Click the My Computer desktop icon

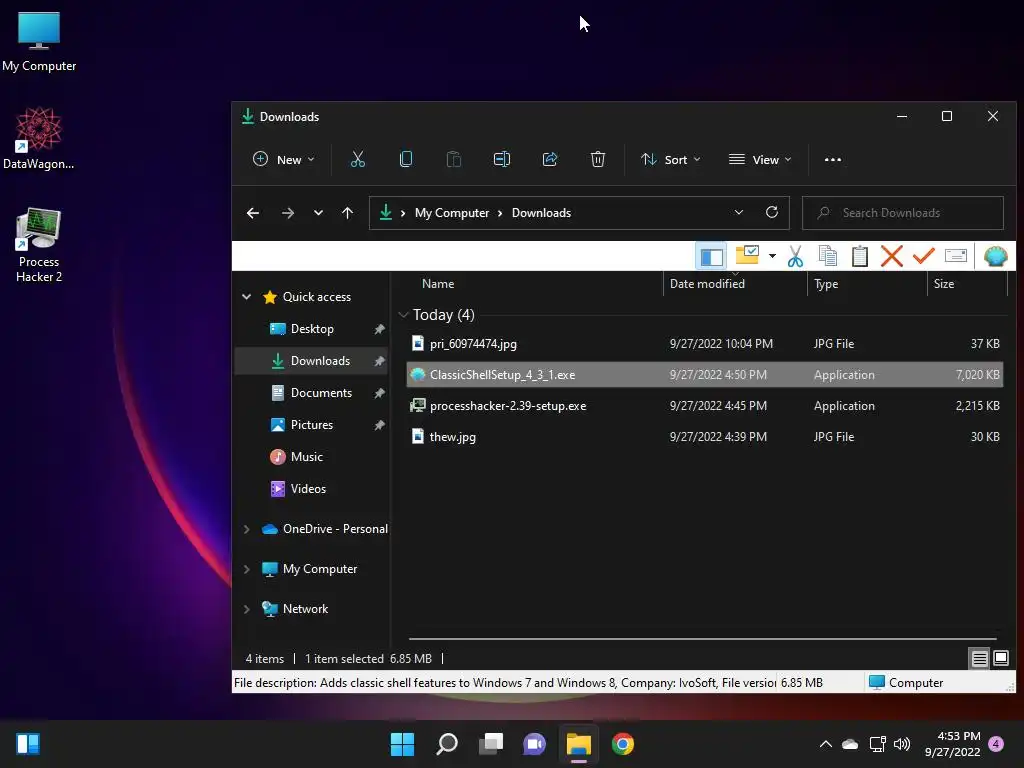pyautogui.click(x=39, y=42)
